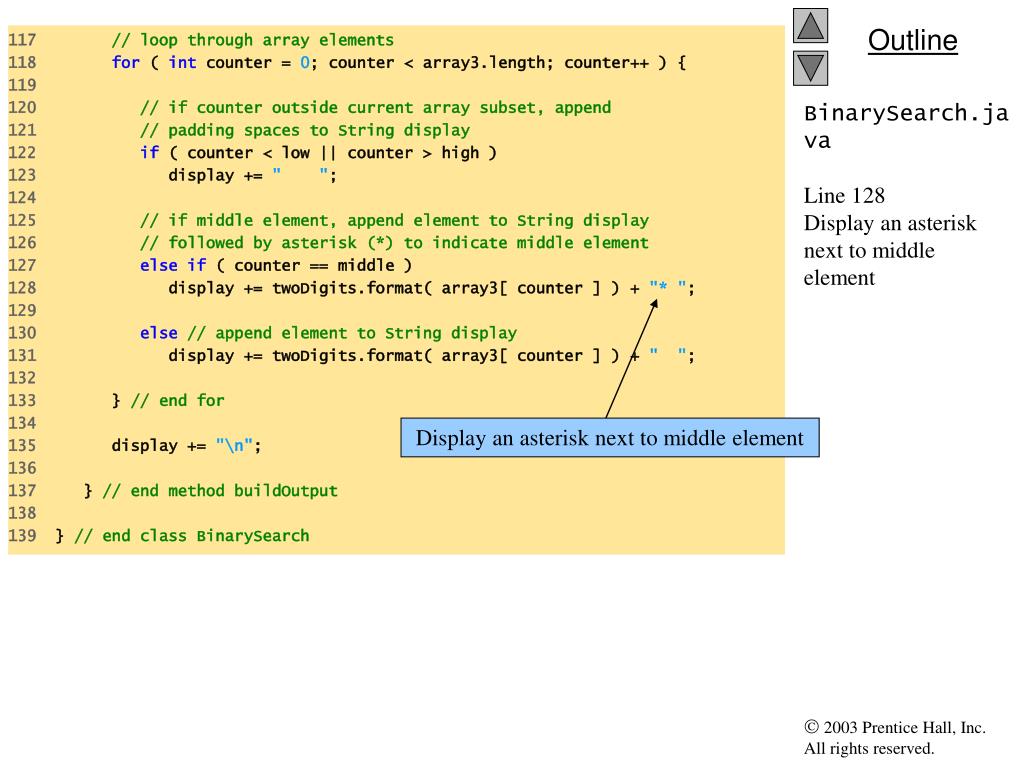Screen dimensions: 1024x768
Task: Click 'else // append element to String display'
Action: click(x=328, y=333)
